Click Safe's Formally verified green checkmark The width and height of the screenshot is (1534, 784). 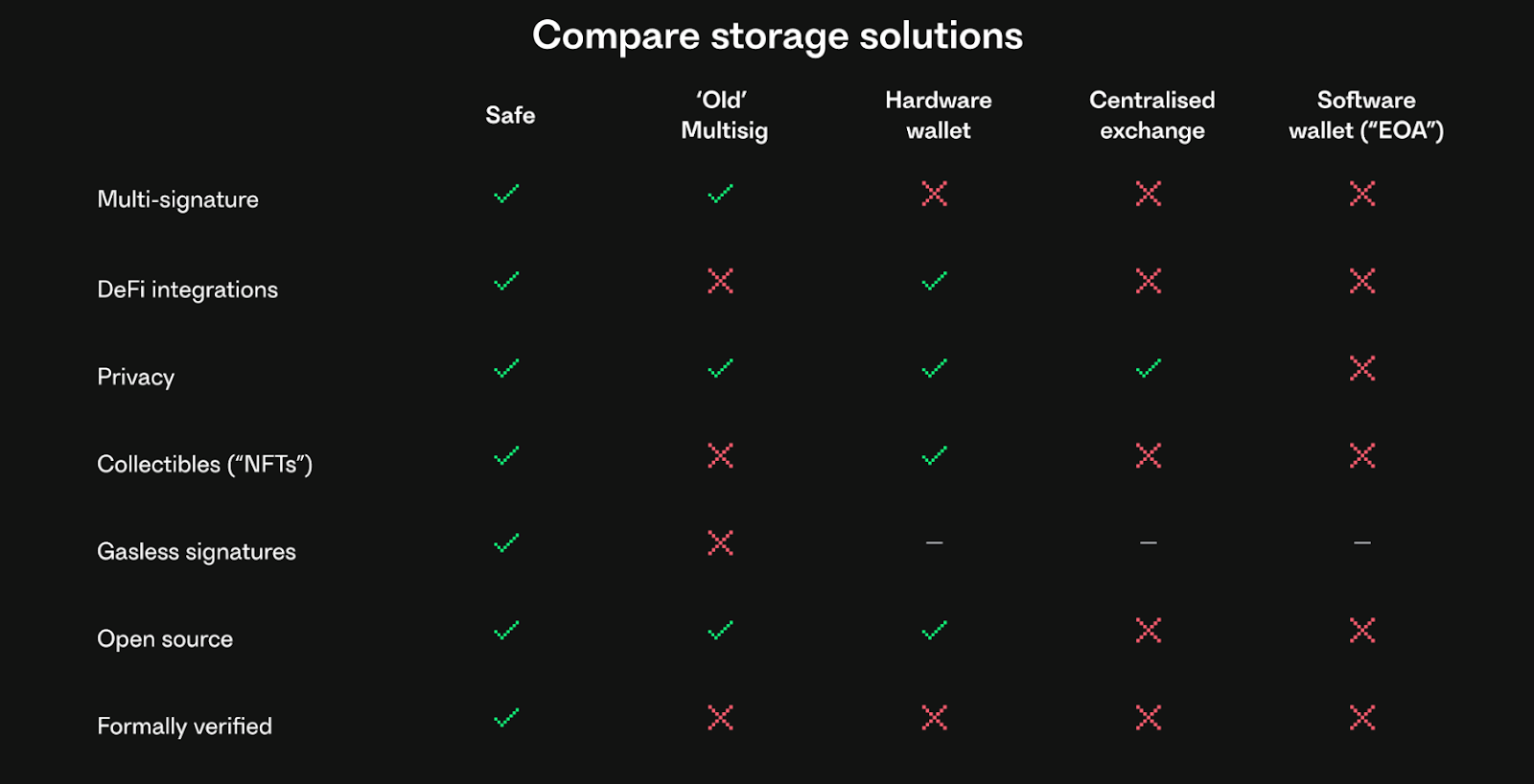pyautogui.click(x=506, y=718)
